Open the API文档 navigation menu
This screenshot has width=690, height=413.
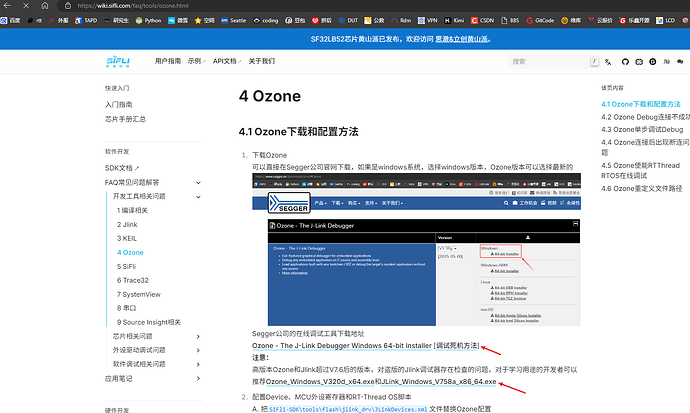227,61
